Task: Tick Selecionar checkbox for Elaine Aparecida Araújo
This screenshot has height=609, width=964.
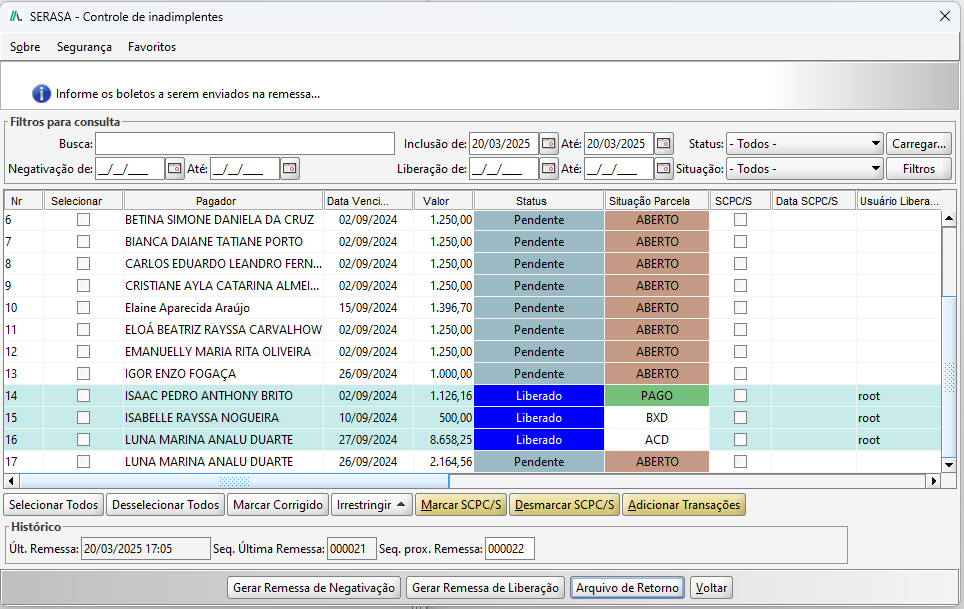Action: [x=84, y=308]
